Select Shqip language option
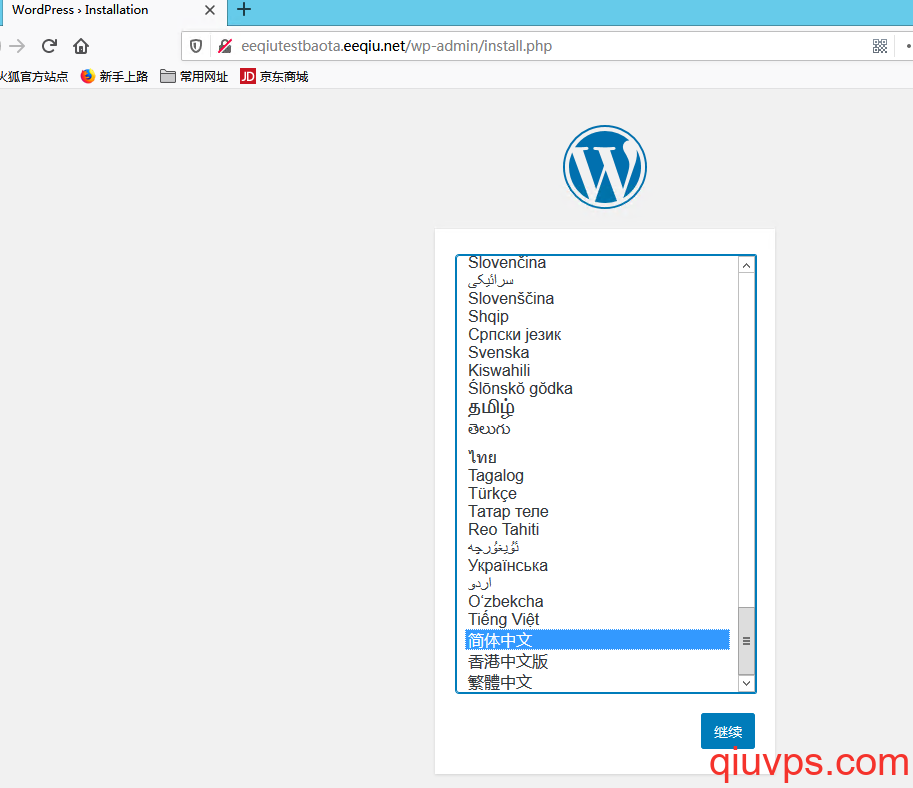Image resolution: width=913 pixels, height=788 pixels. [x=597, y=316]
